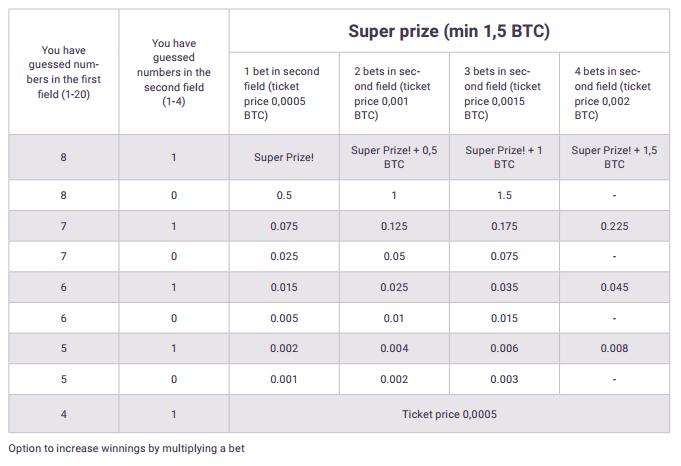This screenshot has width=681, height=466.
Task: Click the "4 bets in second field" column header
Action: [613, 93]
